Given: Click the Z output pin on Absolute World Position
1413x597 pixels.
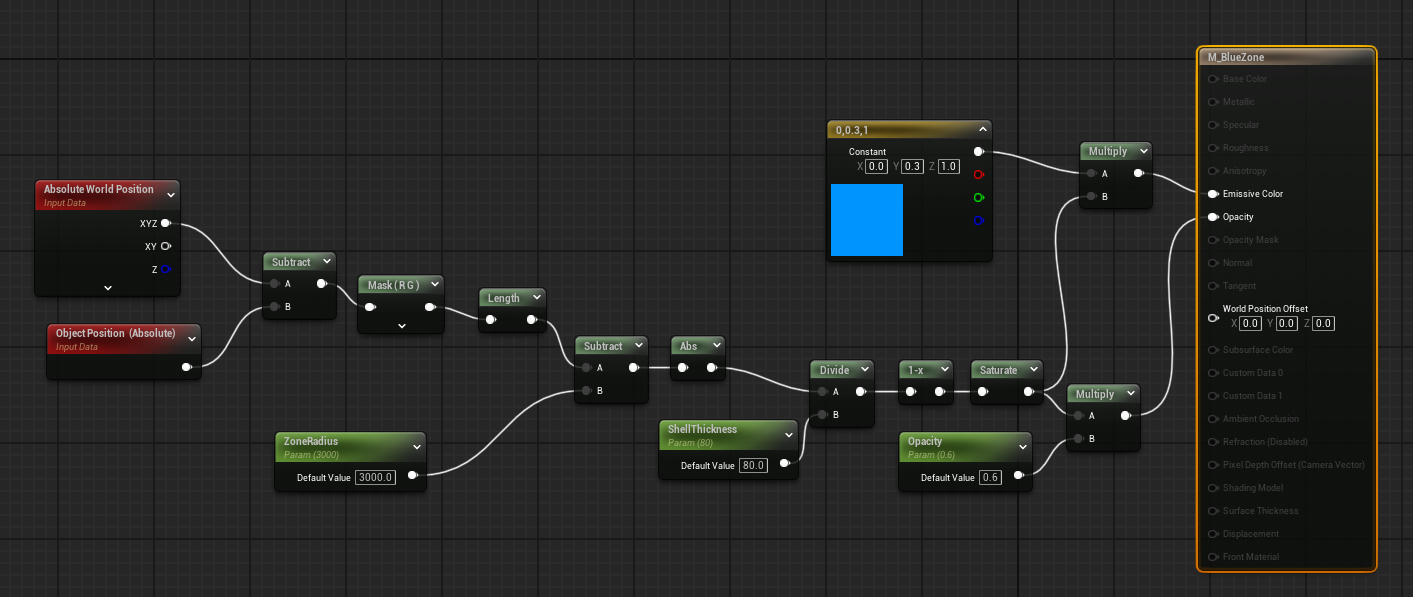Looking at the screenshot, I should point(167,269).
